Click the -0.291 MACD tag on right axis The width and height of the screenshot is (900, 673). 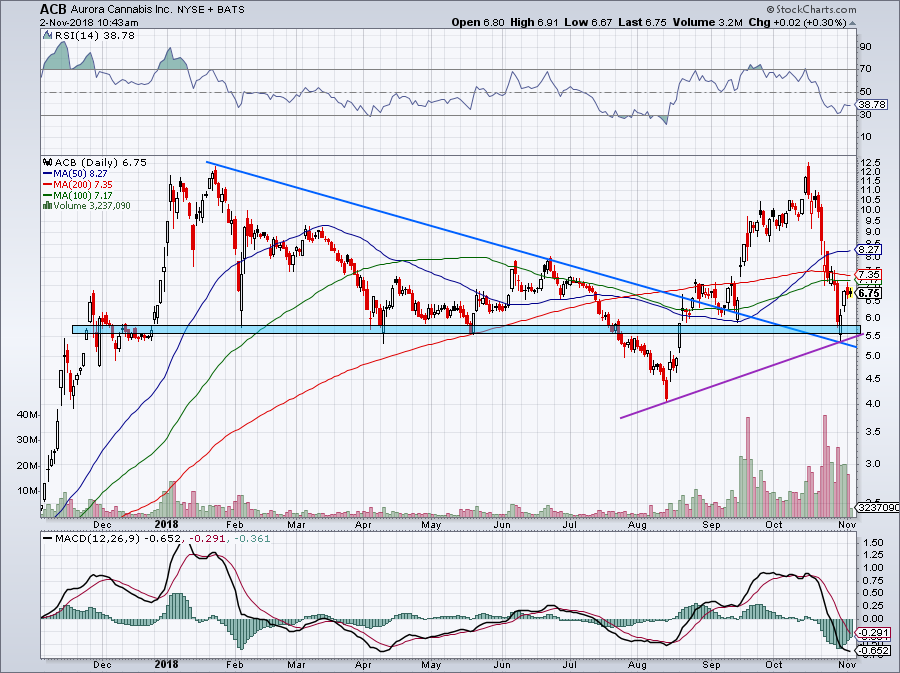click(x=872, y=633)
